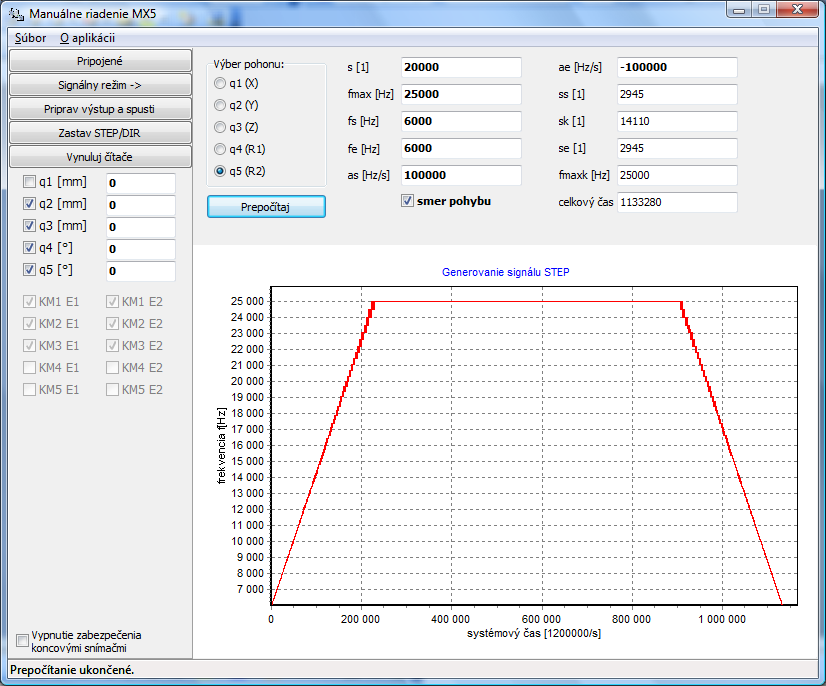Click the sk [1] value field

pos(677,121)
